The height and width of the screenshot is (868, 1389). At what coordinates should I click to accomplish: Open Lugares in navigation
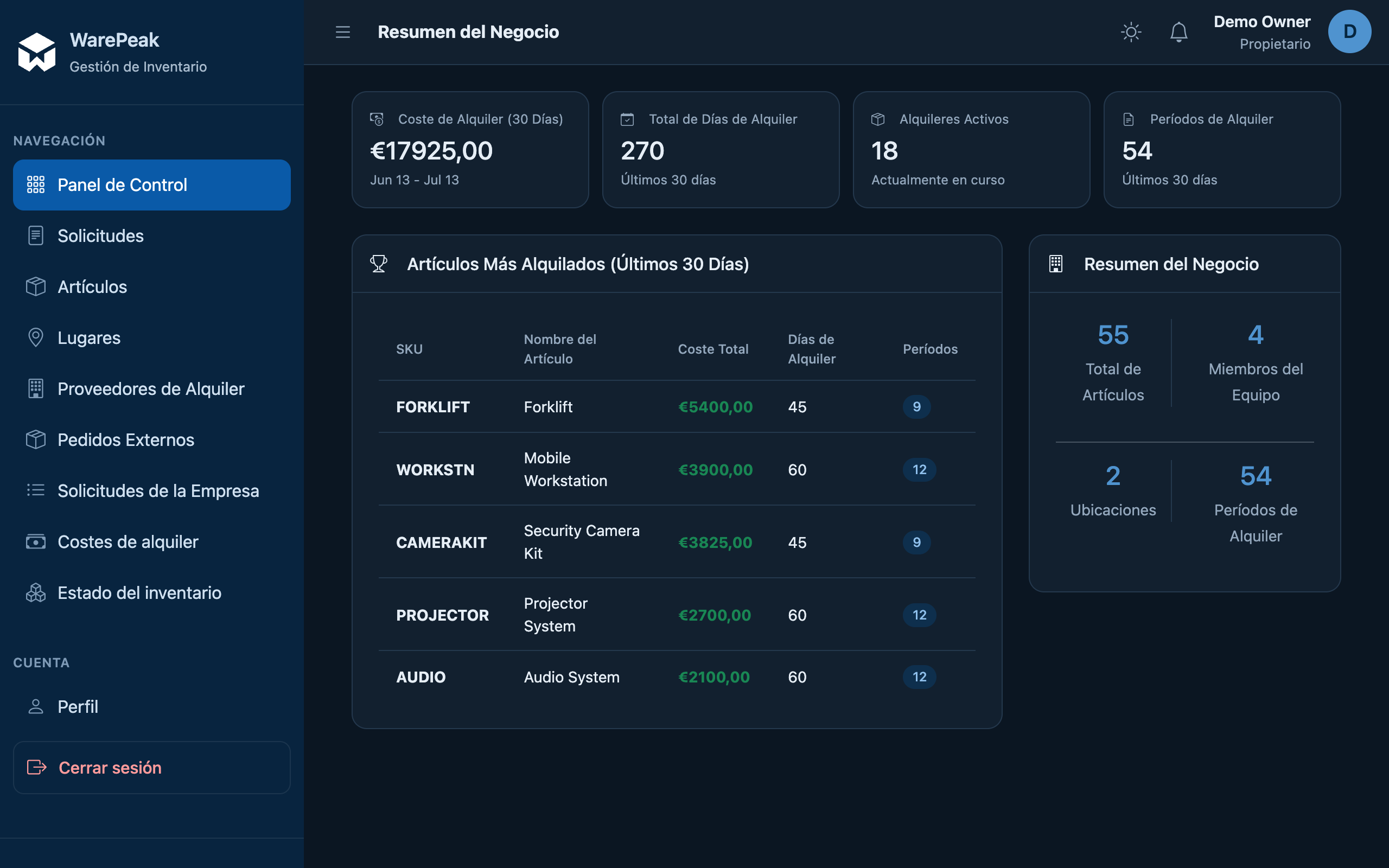(151, 338)
